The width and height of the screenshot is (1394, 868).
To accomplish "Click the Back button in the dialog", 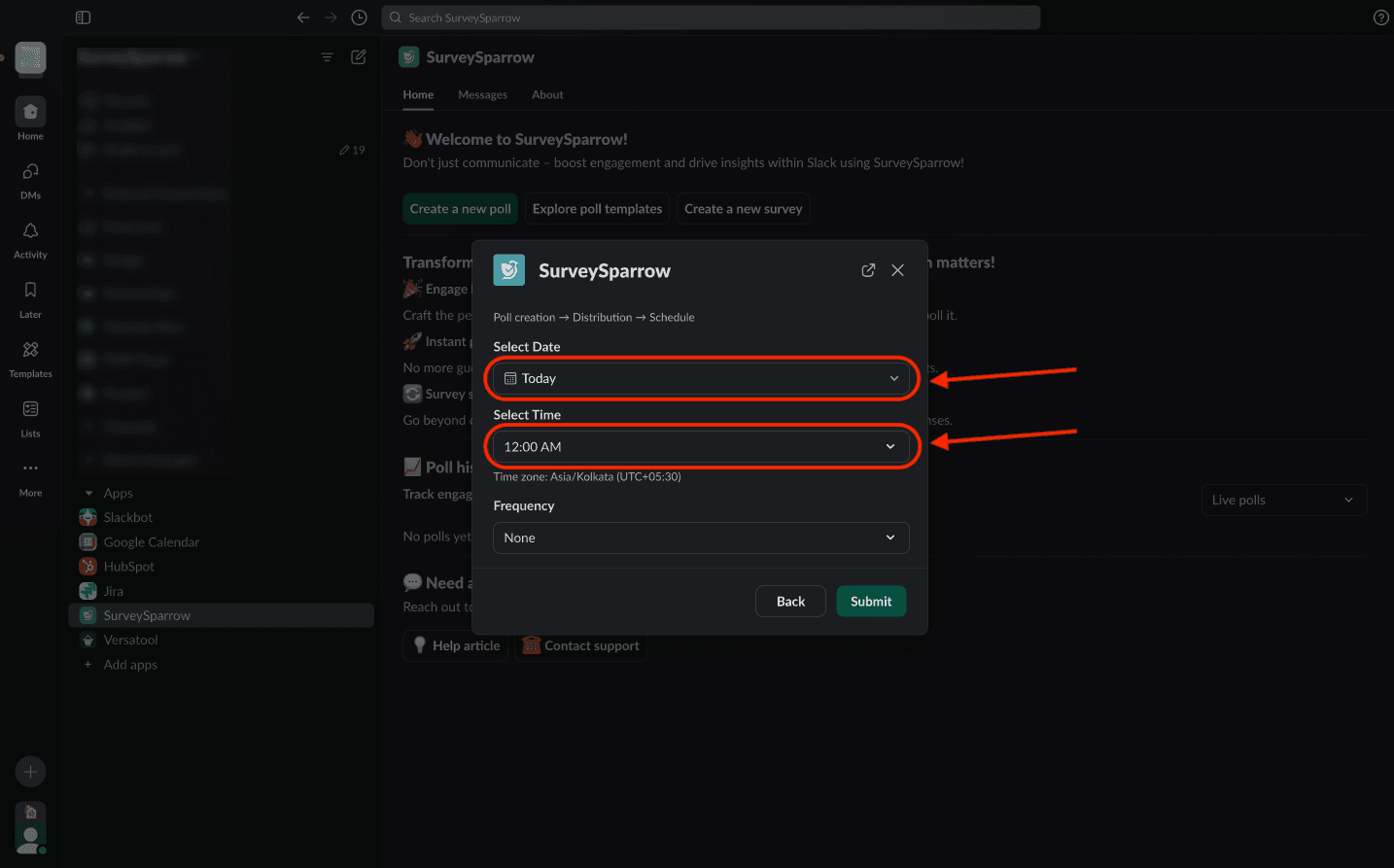I will [789, 602].
